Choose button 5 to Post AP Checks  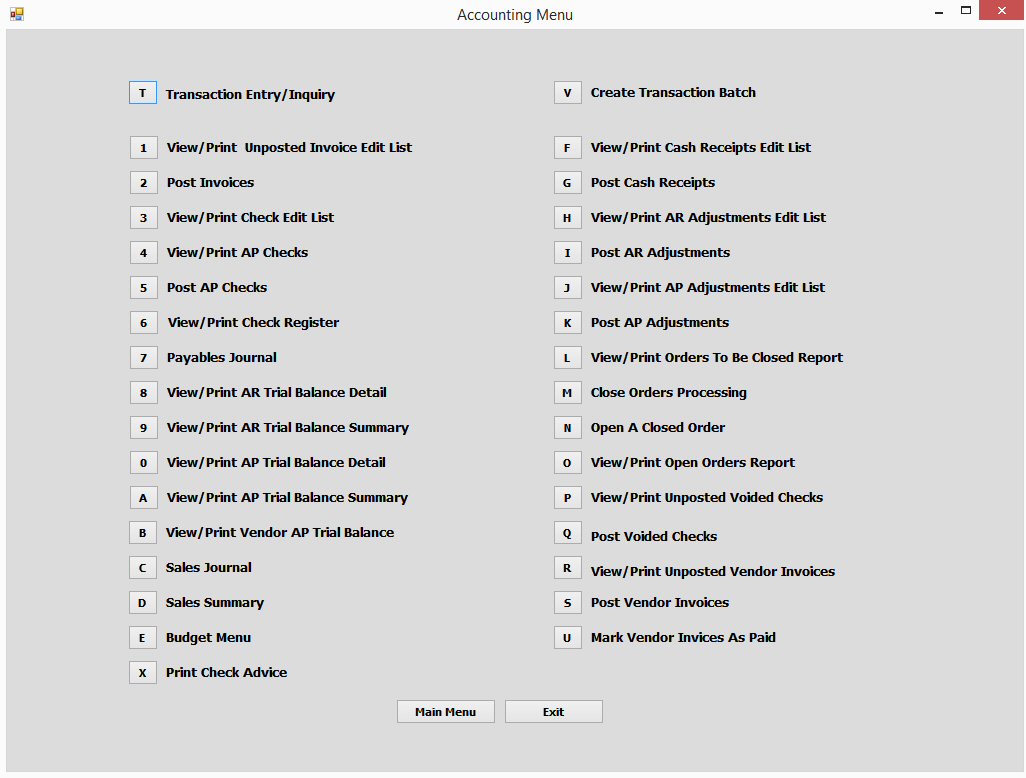pyautogui.click(x=143, y=288)
